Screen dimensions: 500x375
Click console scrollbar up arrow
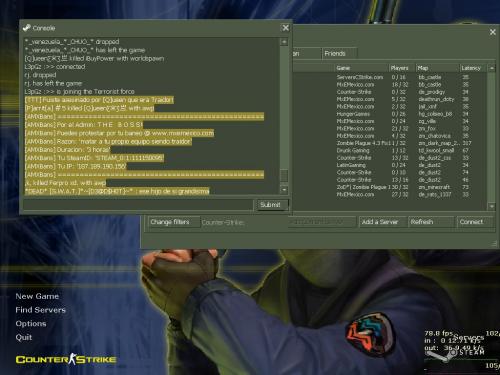pos(284,42)
